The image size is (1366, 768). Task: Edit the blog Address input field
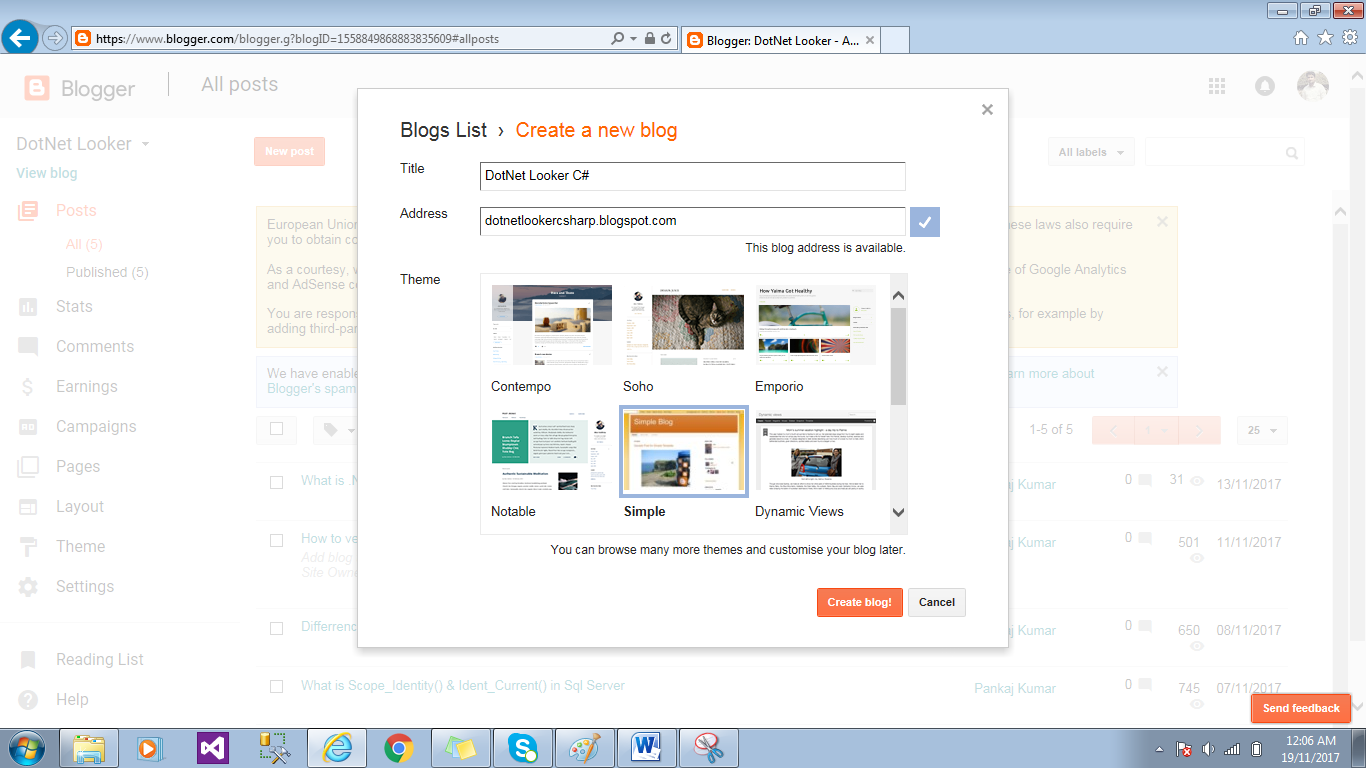click(x=692, y=221)
